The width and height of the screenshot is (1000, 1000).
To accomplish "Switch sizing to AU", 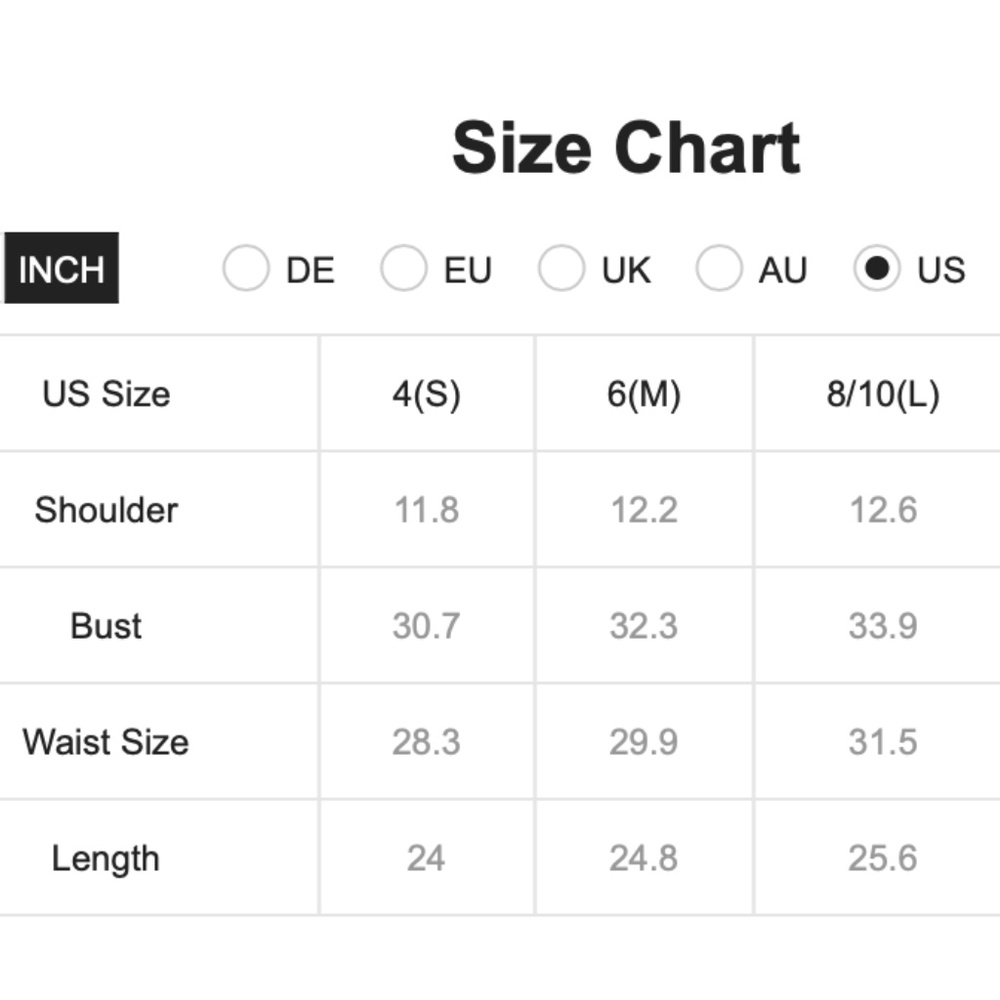I will pyautogui.click(x=719, y=268).
